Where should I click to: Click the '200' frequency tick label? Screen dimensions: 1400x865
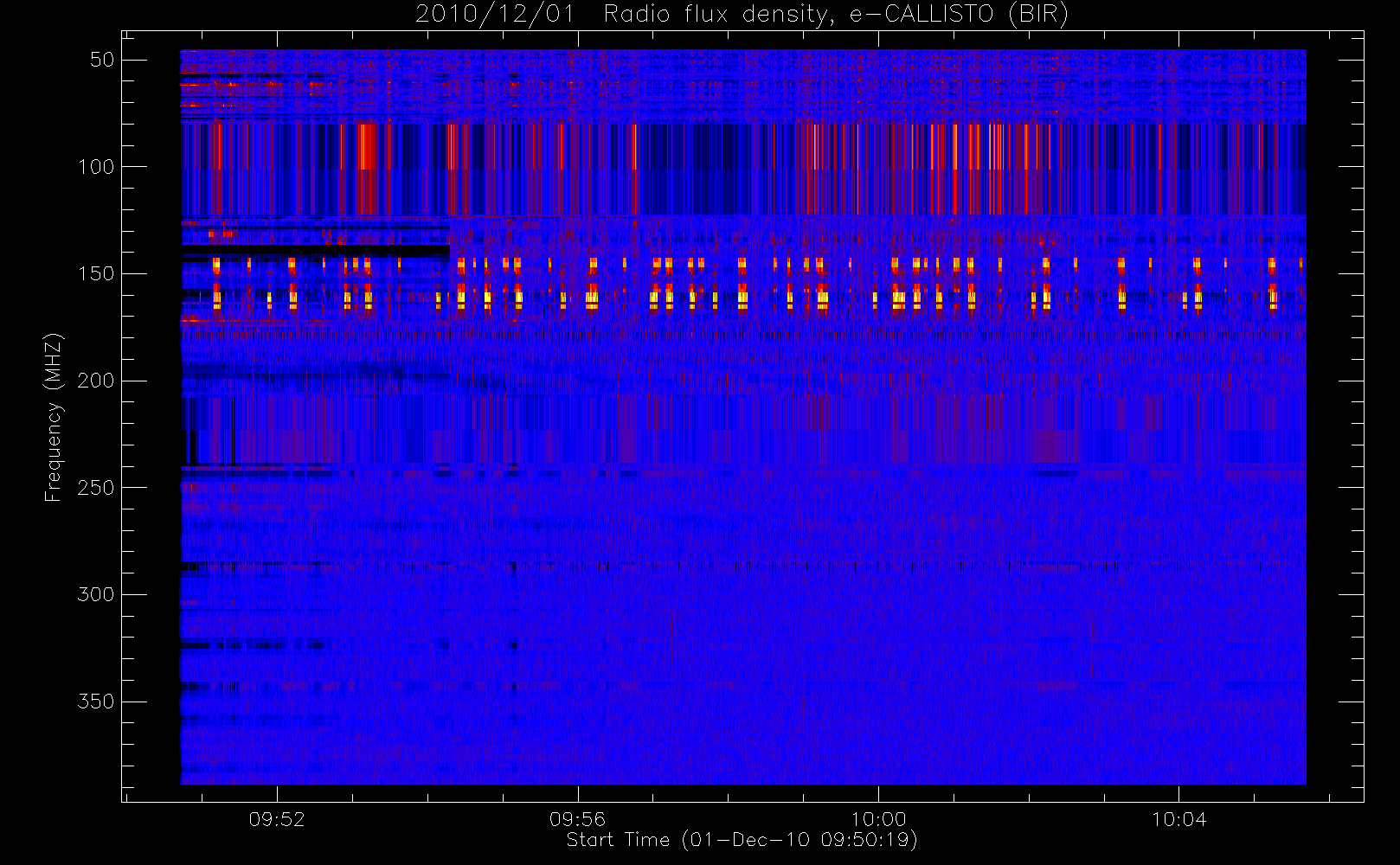[x=96, y=381]
